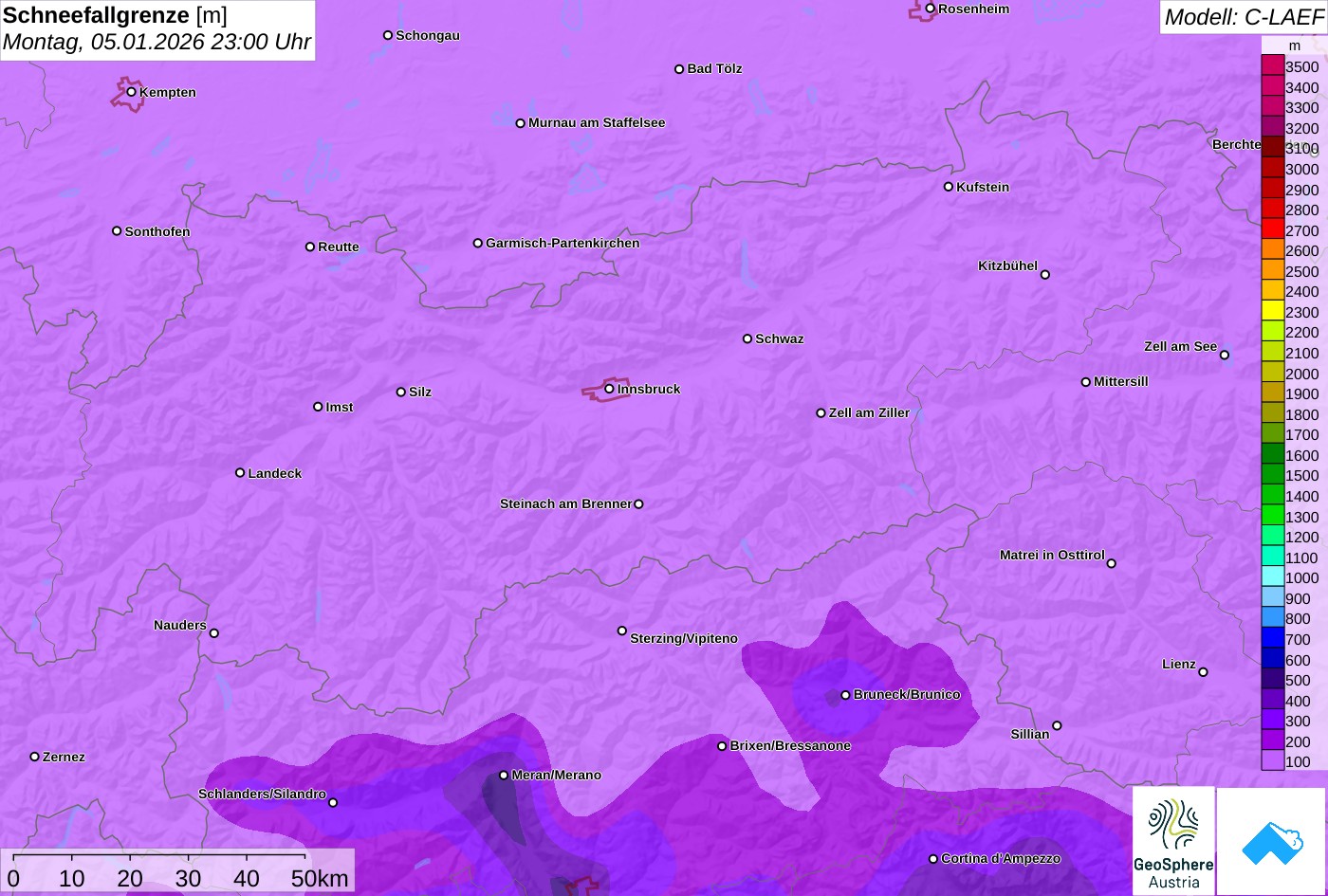
Task: Click the 50km scale bar
Action: pos(177,870)
